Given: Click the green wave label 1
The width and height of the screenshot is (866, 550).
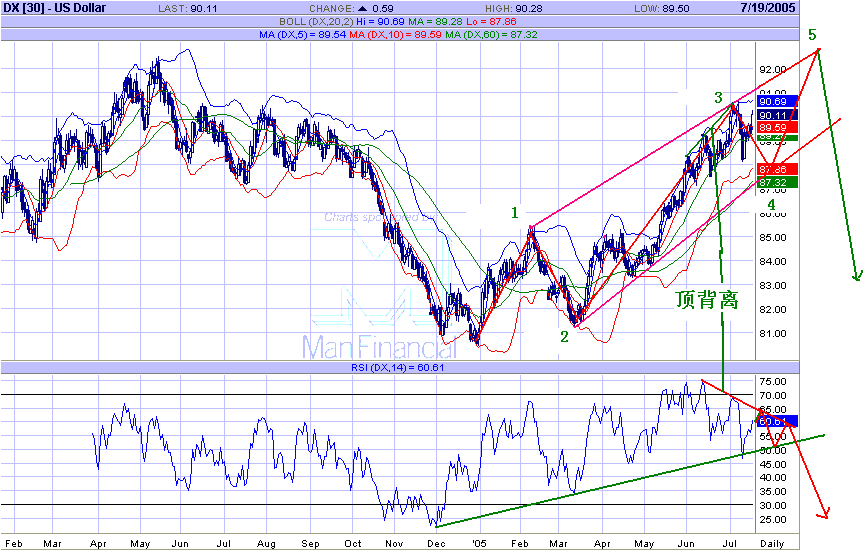Looking at the screenshot, I should click(x=515, y=212).
